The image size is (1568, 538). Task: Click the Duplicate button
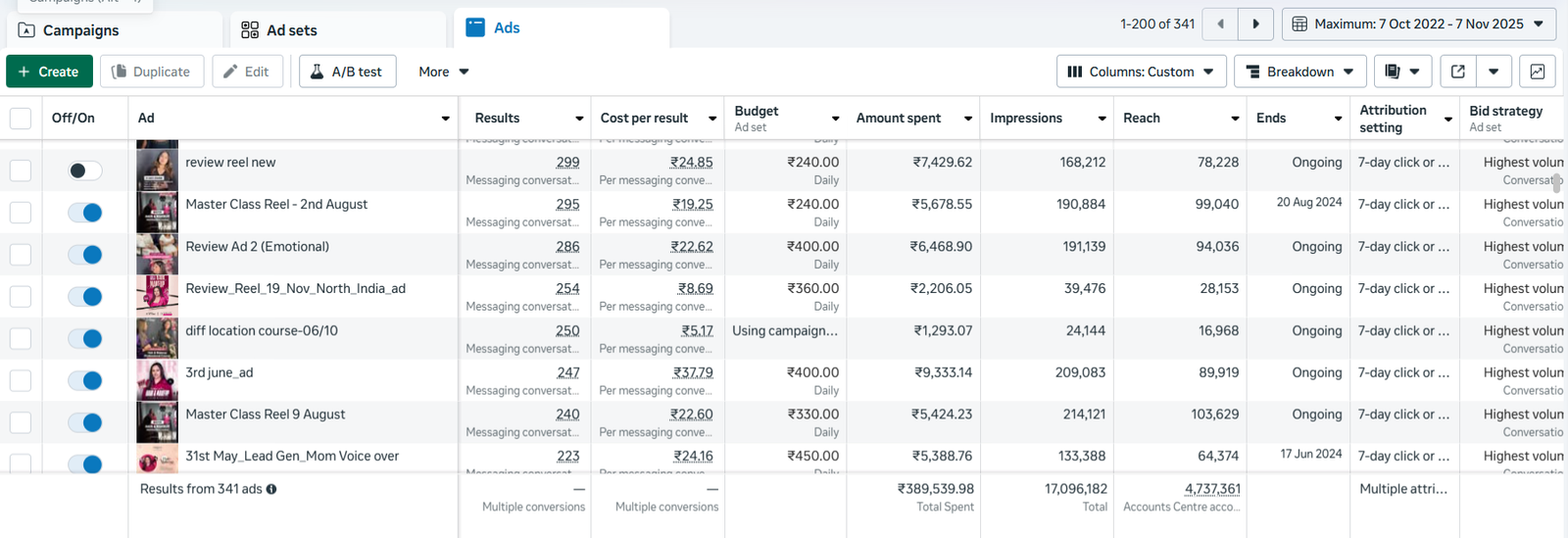151,72
